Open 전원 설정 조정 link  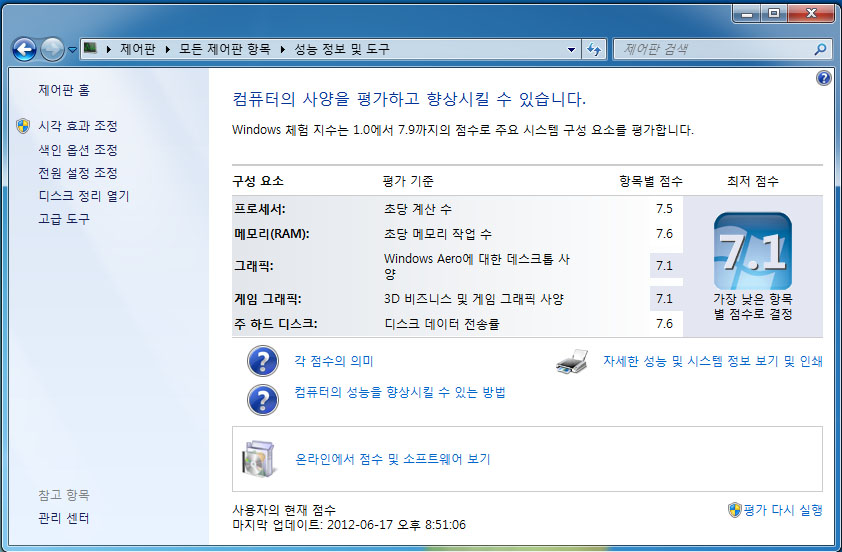click(78, 173)
